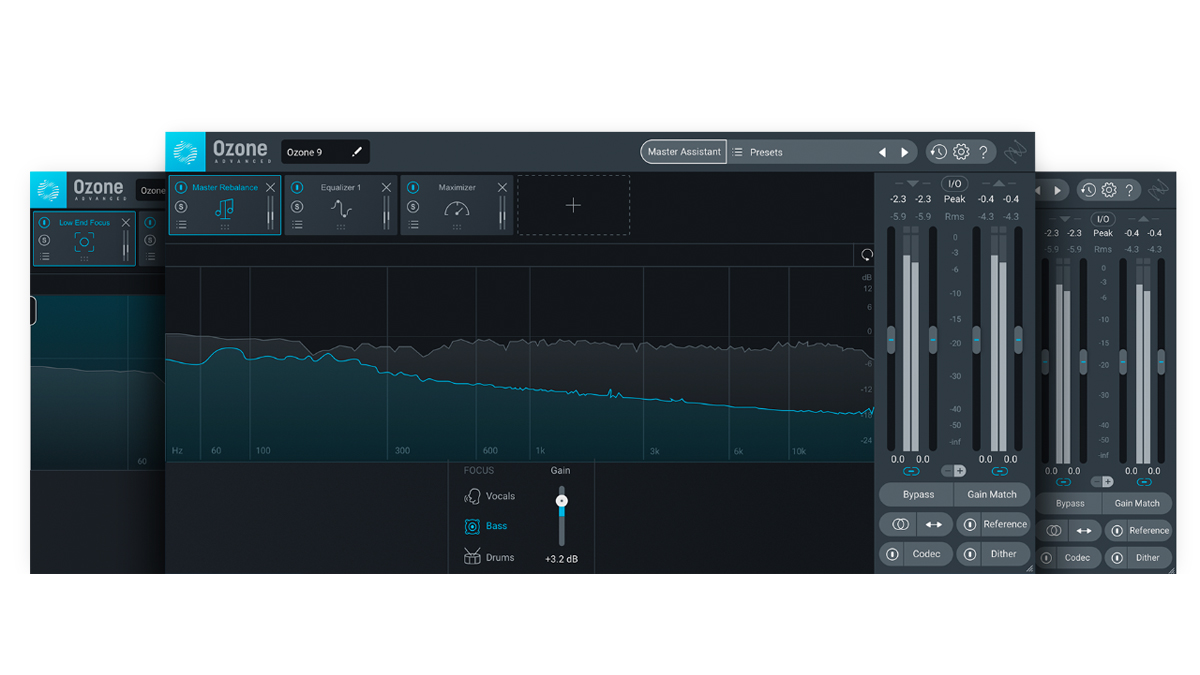Select the Drums focus icon
The width and height of the screenshot is (1200, 675).
472,557
